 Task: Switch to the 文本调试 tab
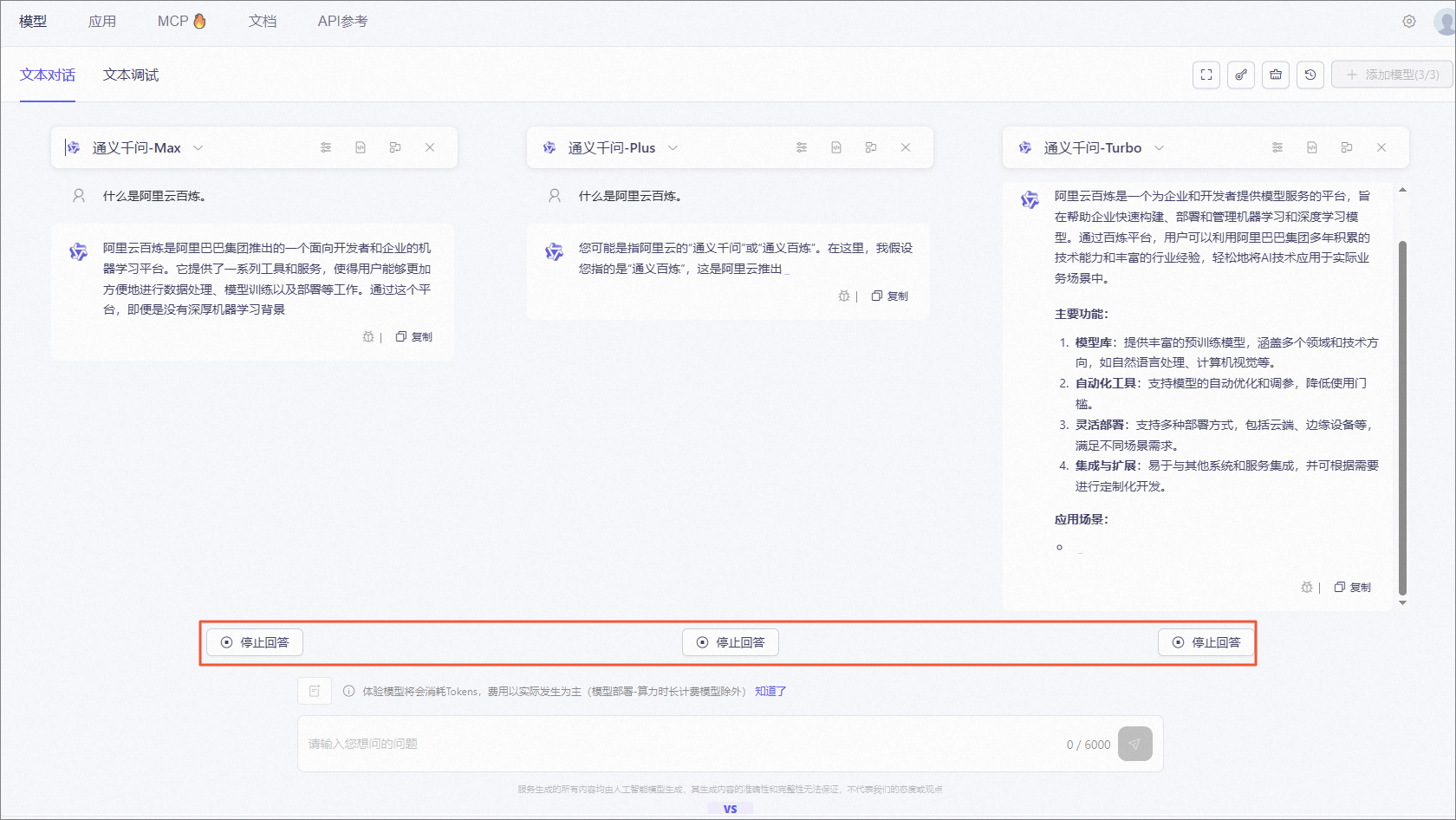click(x=131, y=75)
